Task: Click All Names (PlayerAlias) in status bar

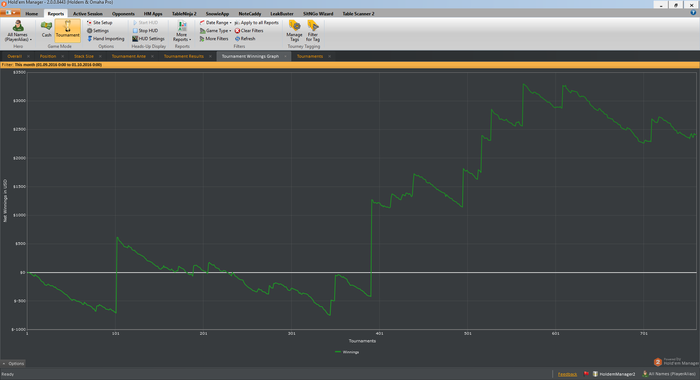Action: coord(669,374)
